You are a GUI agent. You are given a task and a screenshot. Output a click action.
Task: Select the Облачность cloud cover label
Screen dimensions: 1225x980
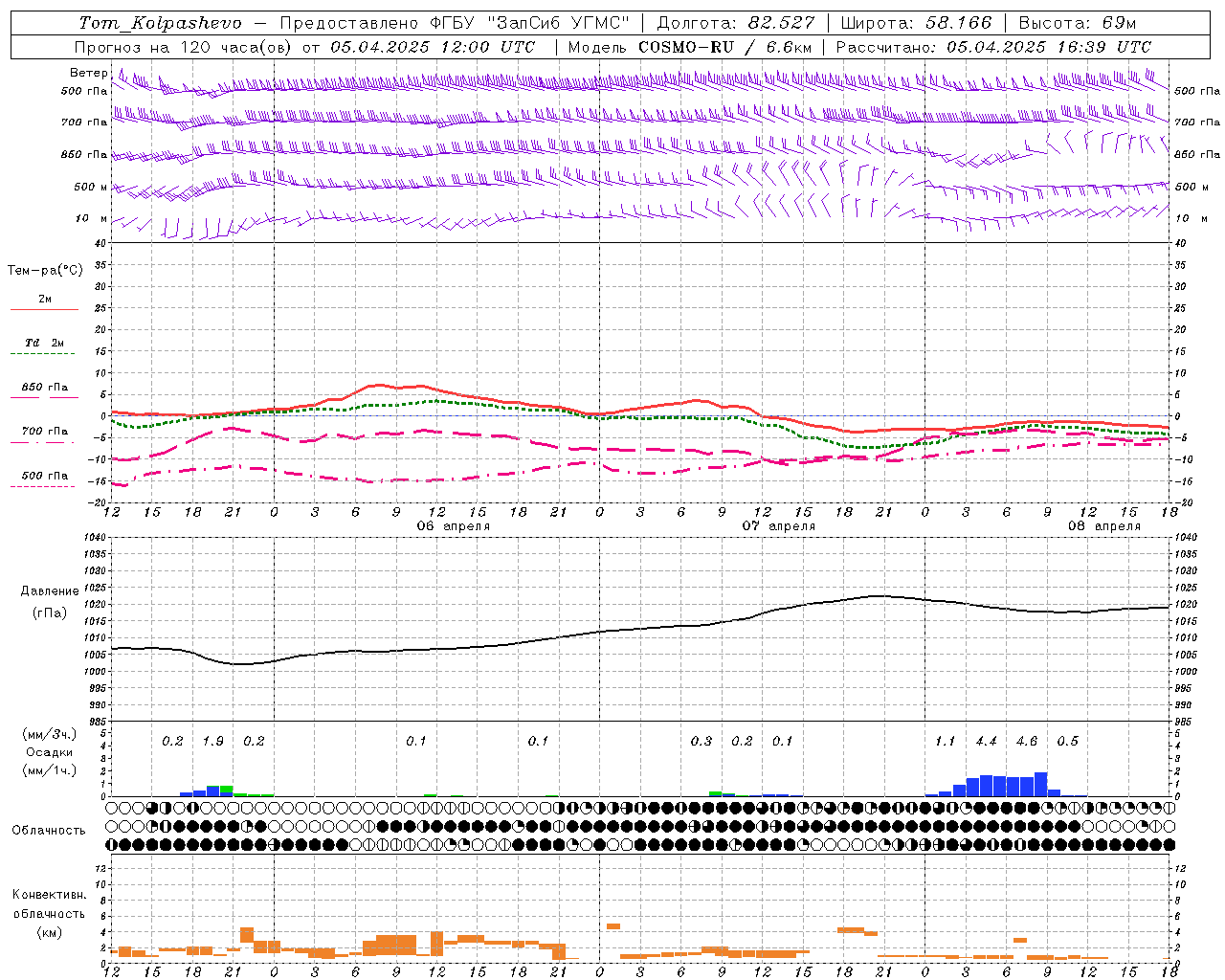tap(49, 831)
